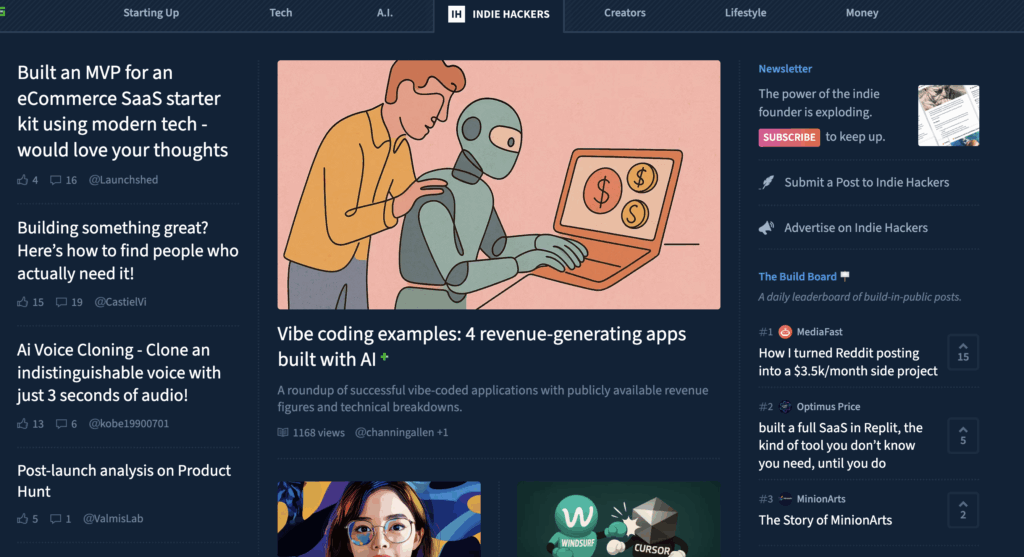Click the Optimus Price author name
The image size is (1024, 557).
(x=828, y=406)
